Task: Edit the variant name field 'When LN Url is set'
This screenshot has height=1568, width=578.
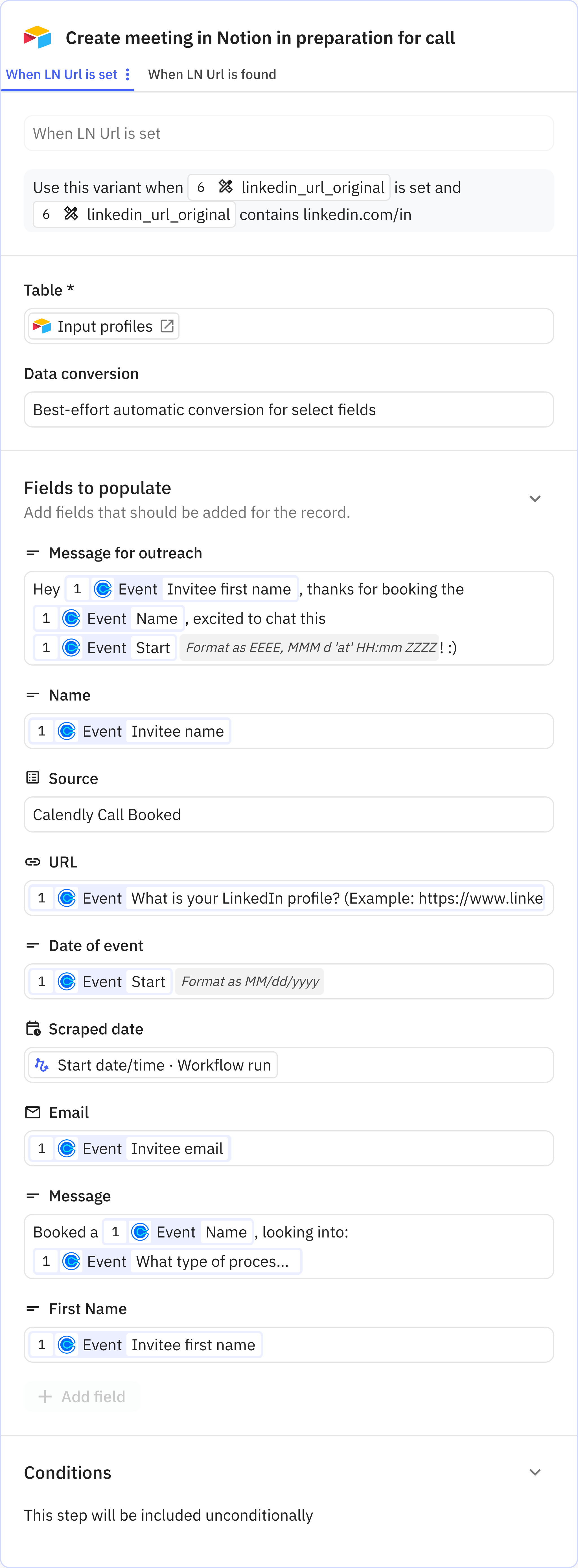Action: pyautogui.click(x=289, y=133)
